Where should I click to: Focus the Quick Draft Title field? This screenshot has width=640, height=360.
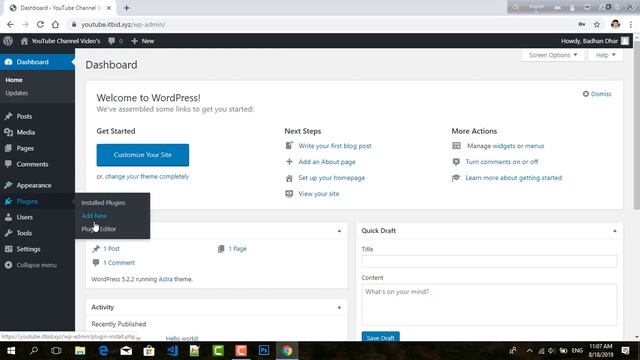coord(489,261)
